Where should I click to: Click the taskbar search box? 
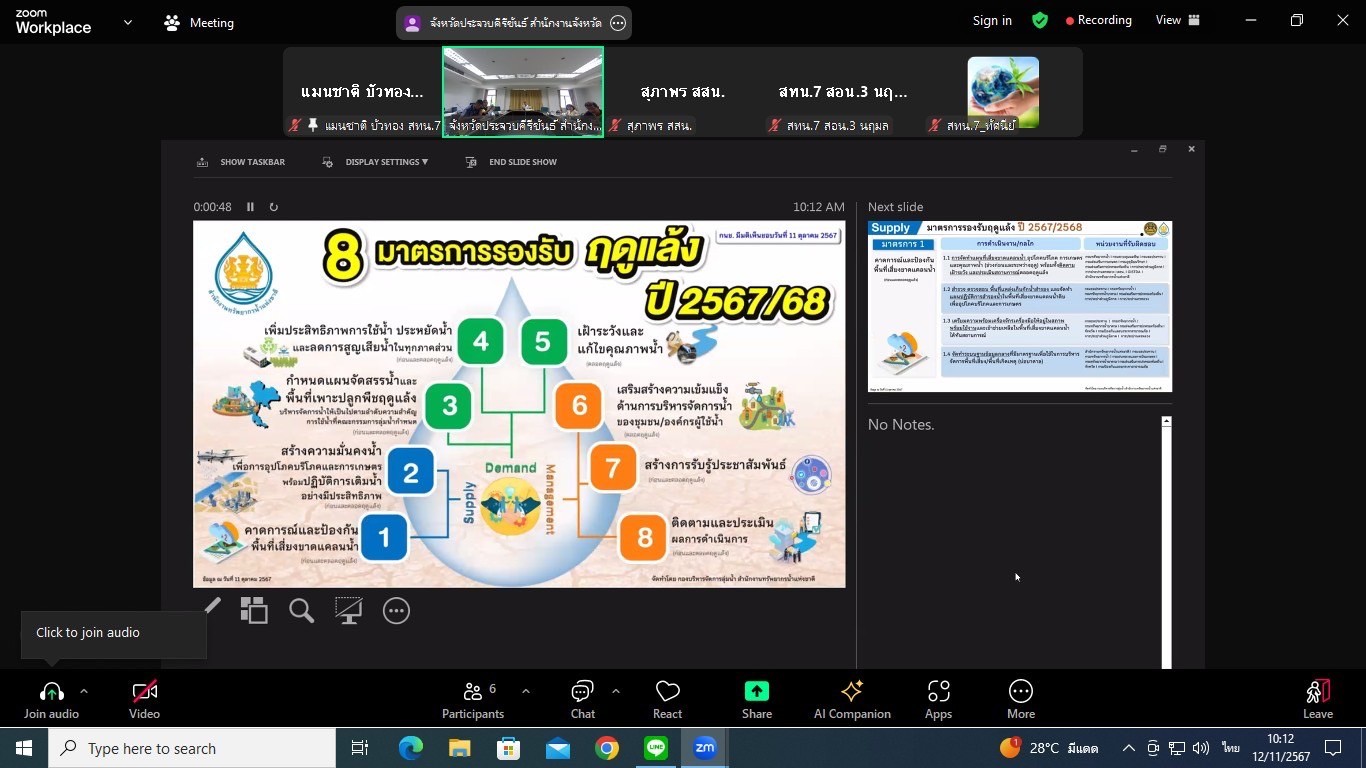tap(192, 748)
